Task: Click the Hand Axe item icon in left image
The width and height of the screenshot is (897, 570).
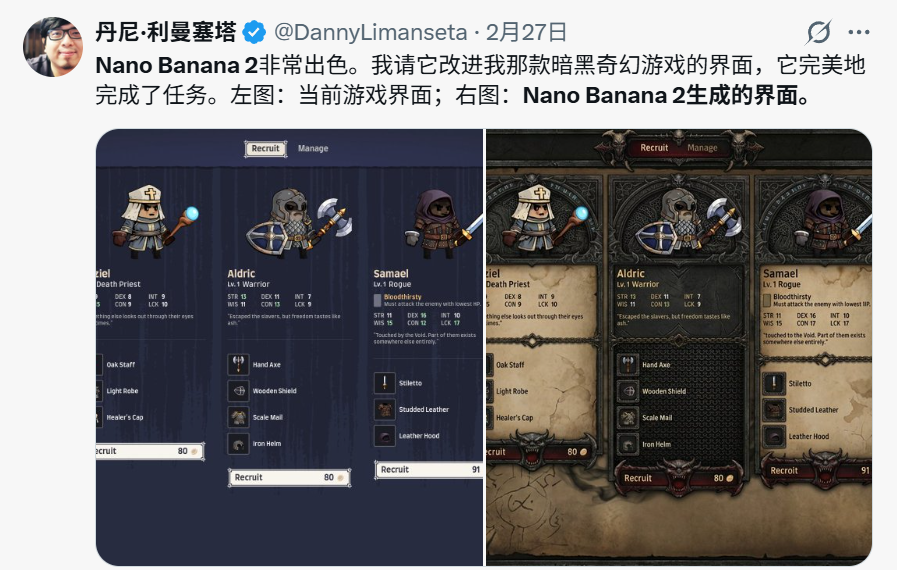Action: (x=239, y=364)
